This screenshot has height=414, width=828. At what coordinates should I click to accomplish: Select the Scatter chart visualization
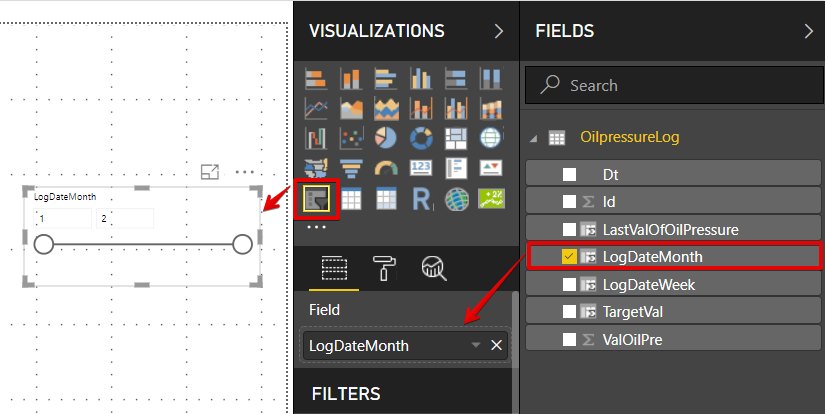[353, 137]
